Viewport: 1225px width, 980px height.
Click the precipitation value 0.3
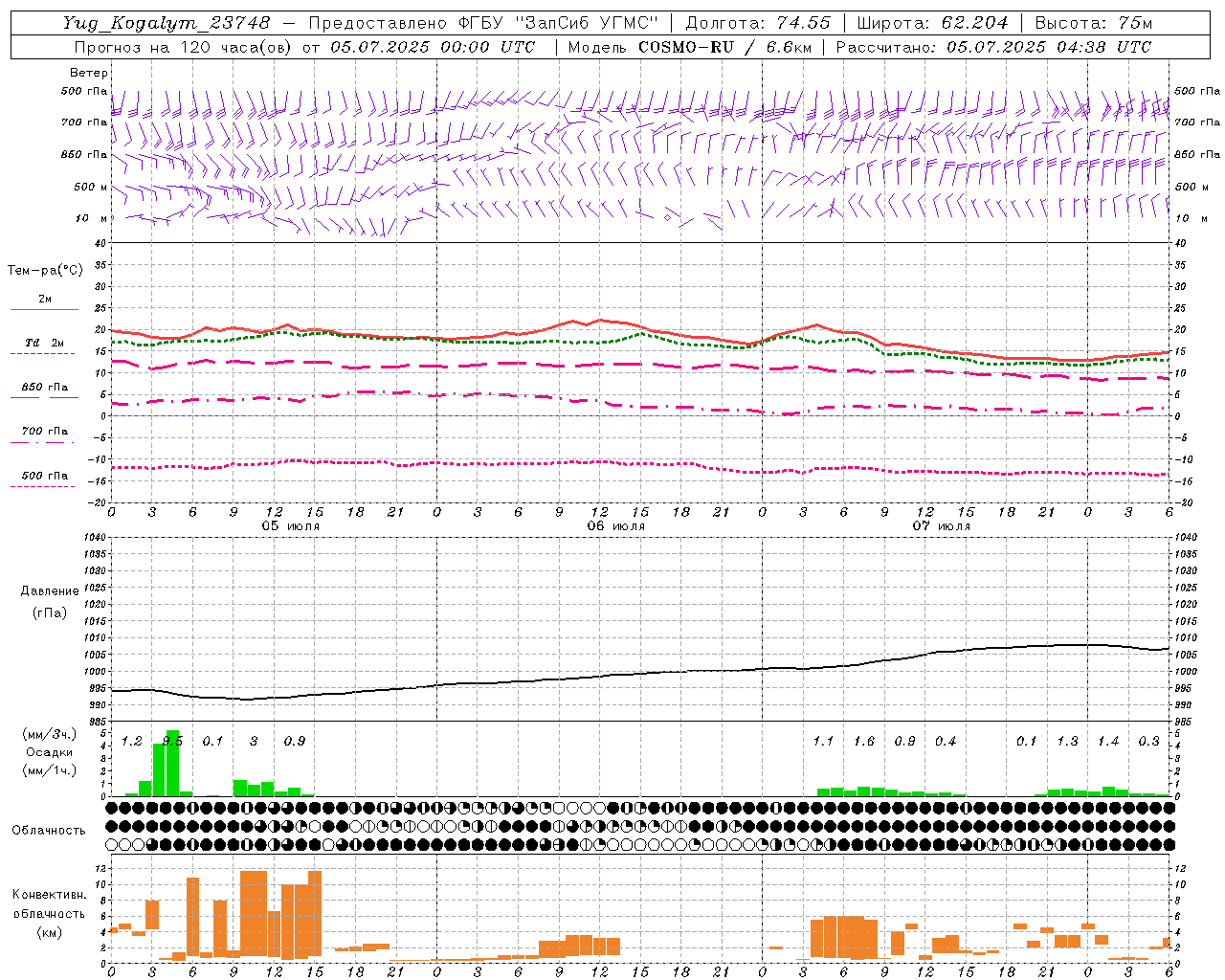pyautogui.click(x=1149, y=741)
